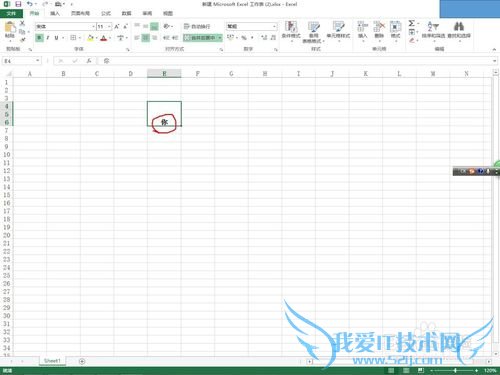Apply borders to the cell
Screen dimensions: 500x375
tap(73, 38)
